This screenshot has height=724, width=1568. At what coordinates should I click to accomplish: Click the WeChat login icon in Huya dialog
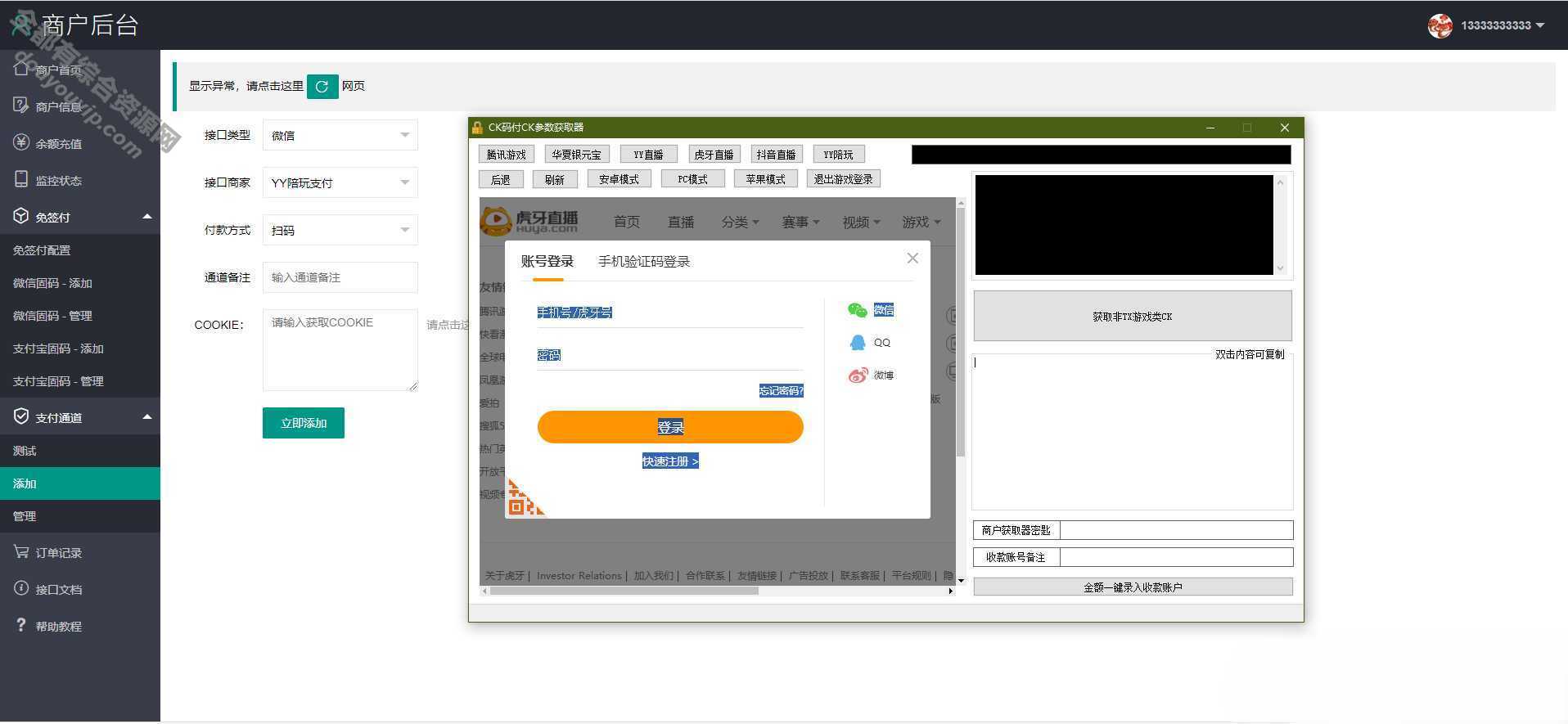coord(857,310)
